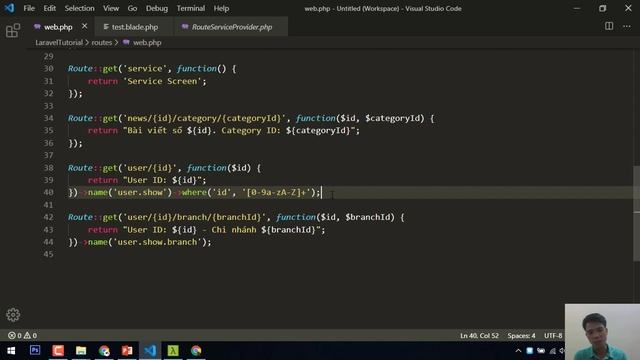The image size is (640, 360).
Task: Open the Edit menu
Action: [49, 8]
